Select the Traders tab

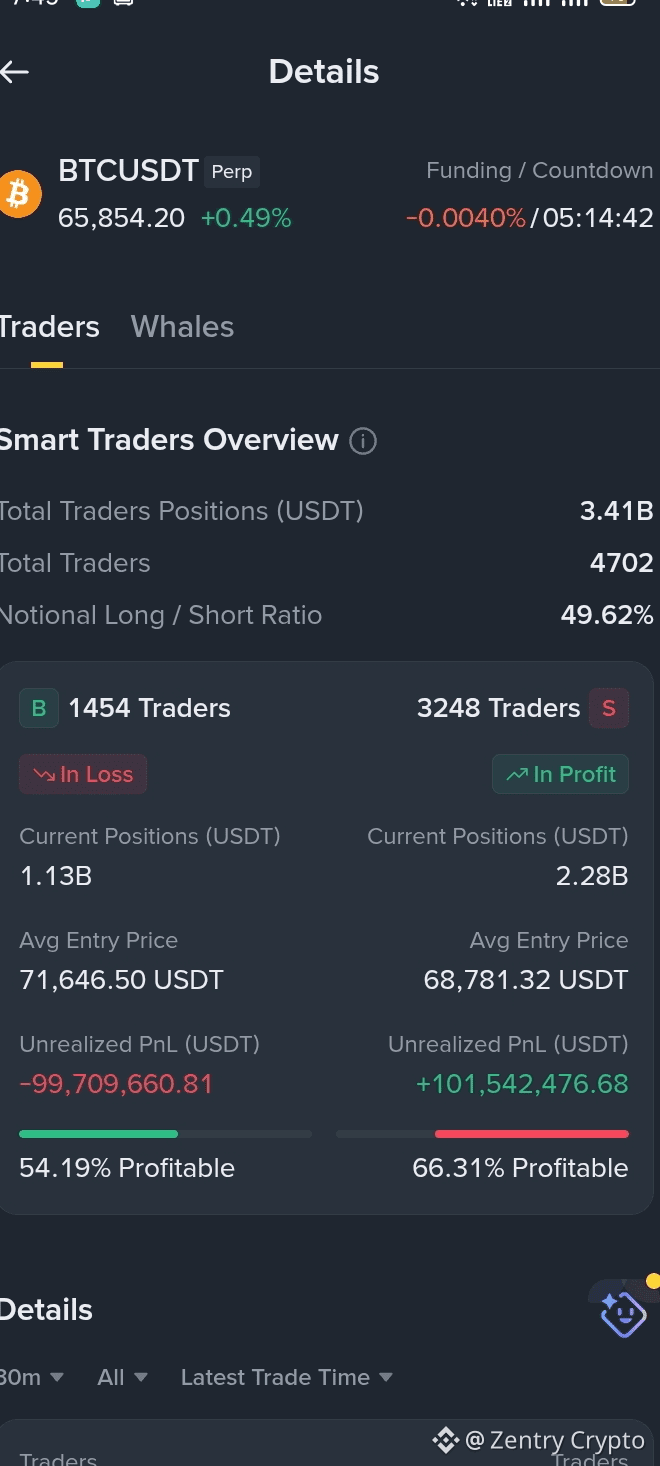pos(49,327)
